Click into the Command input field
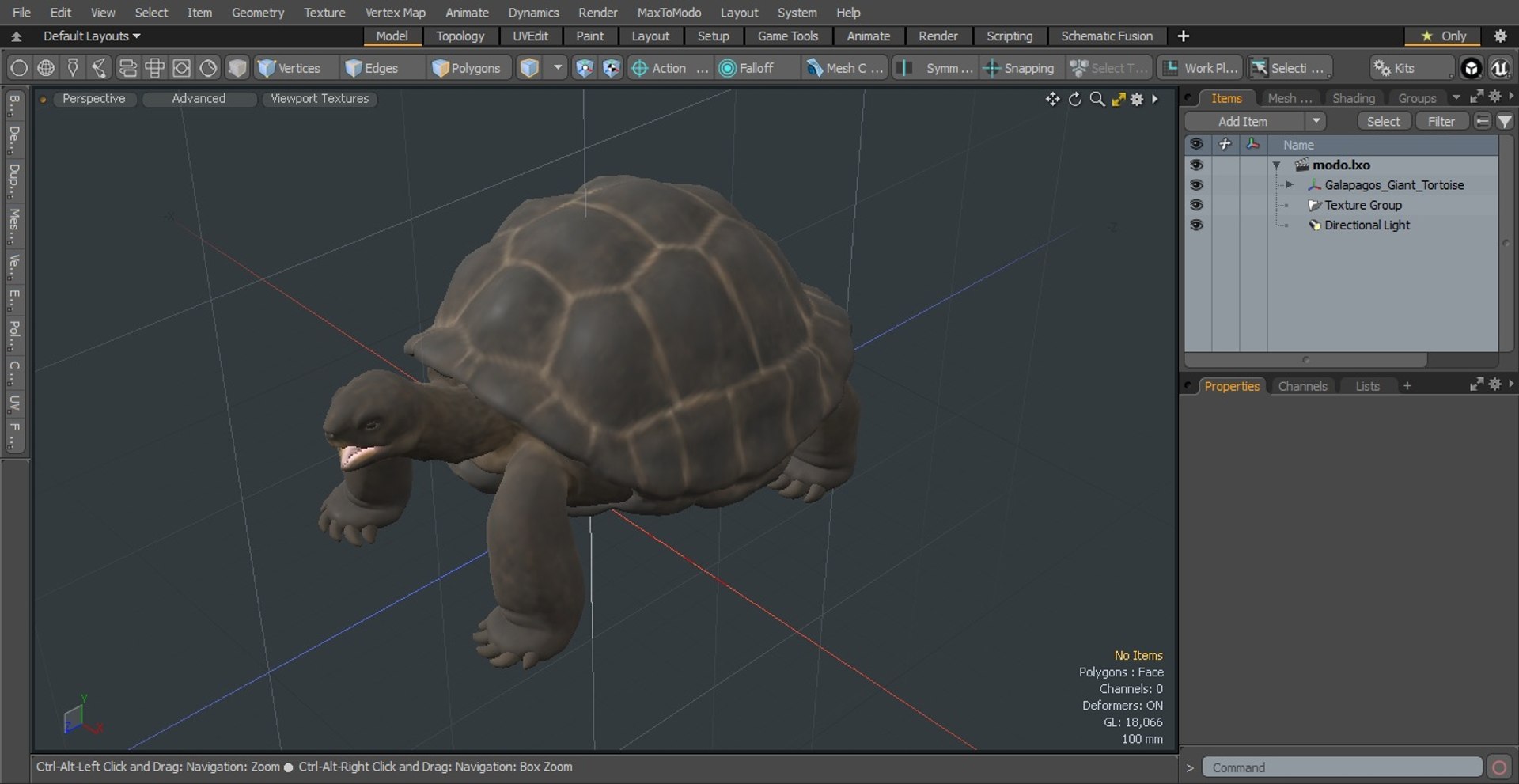The width and height of the screenshot is (1519, 784). [1342, 767]
